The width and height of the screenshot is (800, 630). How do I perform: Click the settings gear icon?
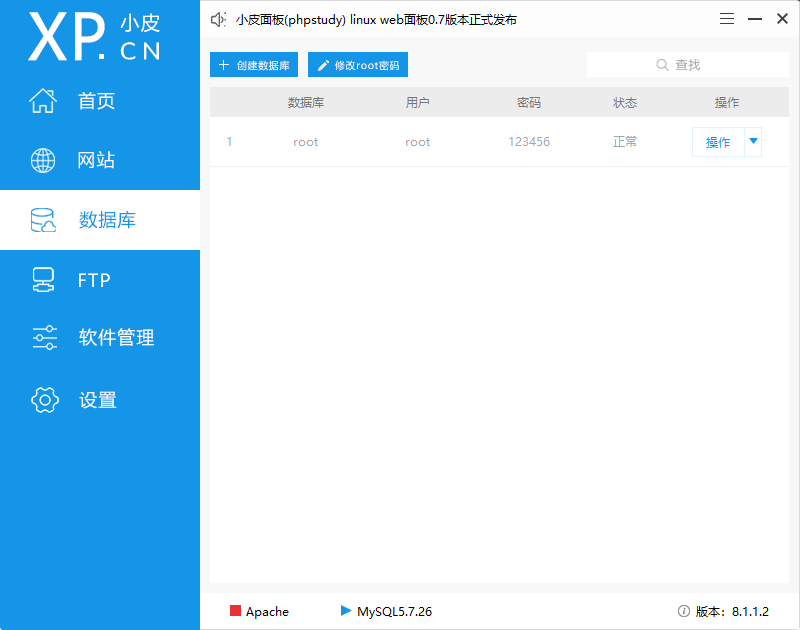pyautogui.click(x=44, y=399)
